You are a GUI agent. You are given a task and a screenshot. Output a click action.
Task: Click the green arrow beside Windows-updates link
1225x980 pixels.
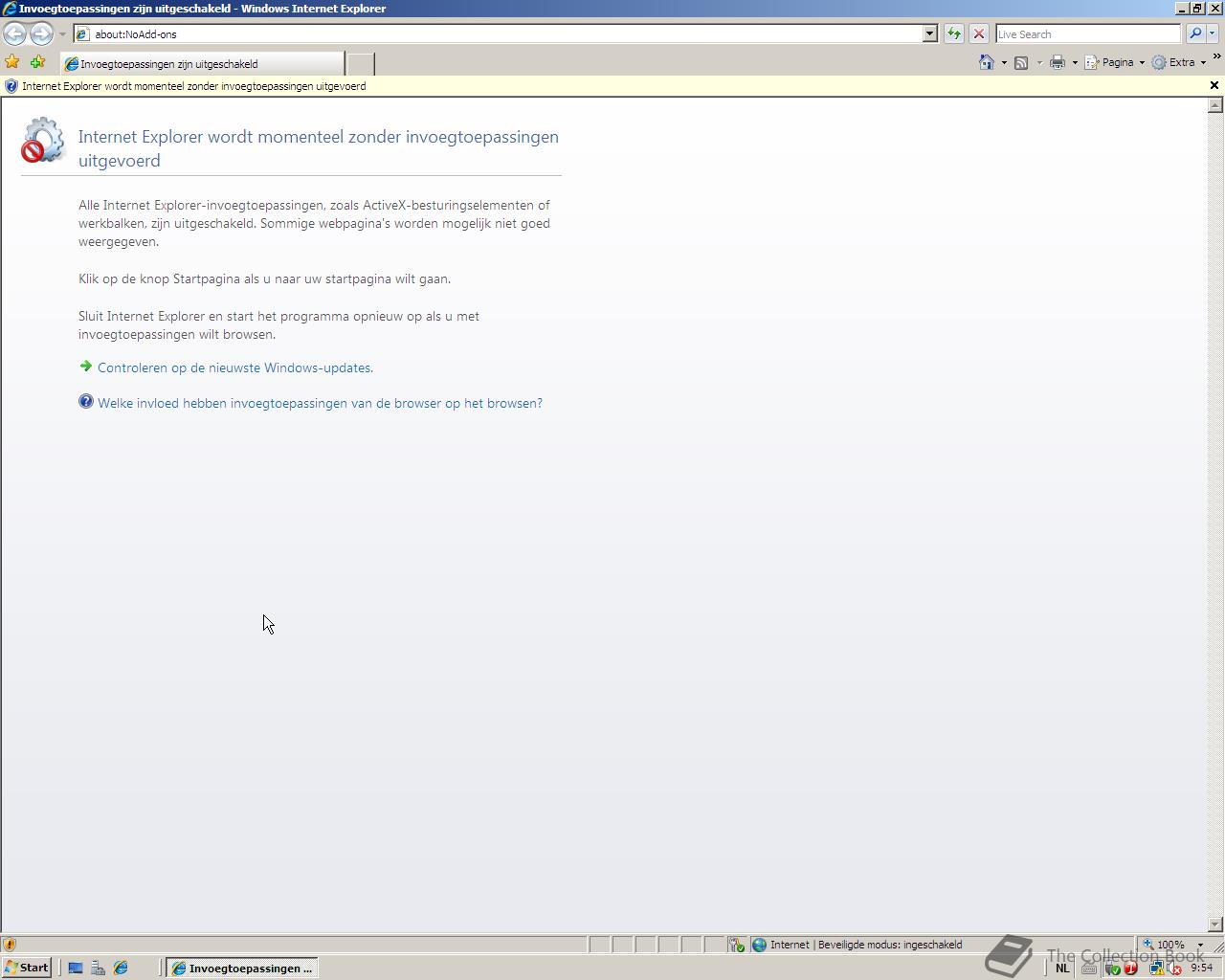pyautogui.click(x=86, y=367)
